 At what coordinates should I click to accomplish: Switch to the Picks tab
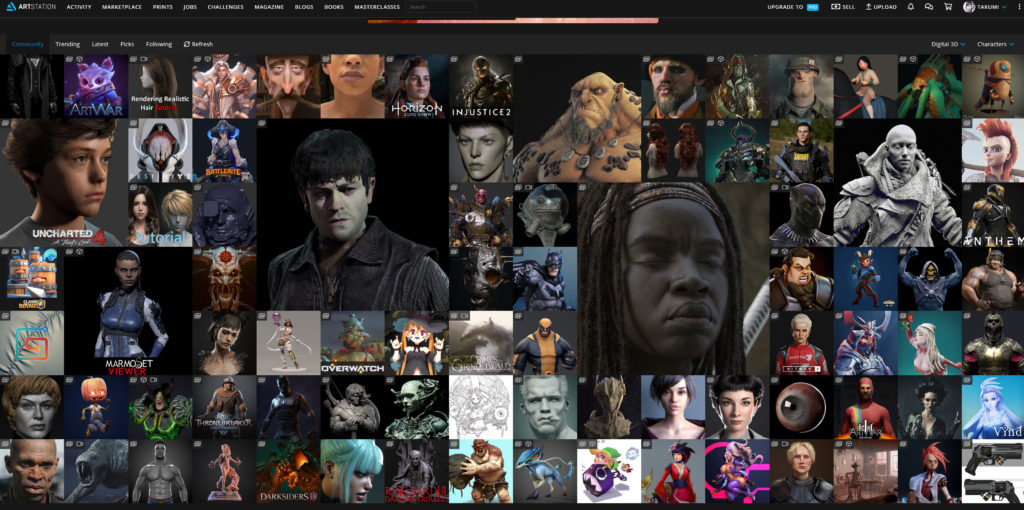(127, 44)
